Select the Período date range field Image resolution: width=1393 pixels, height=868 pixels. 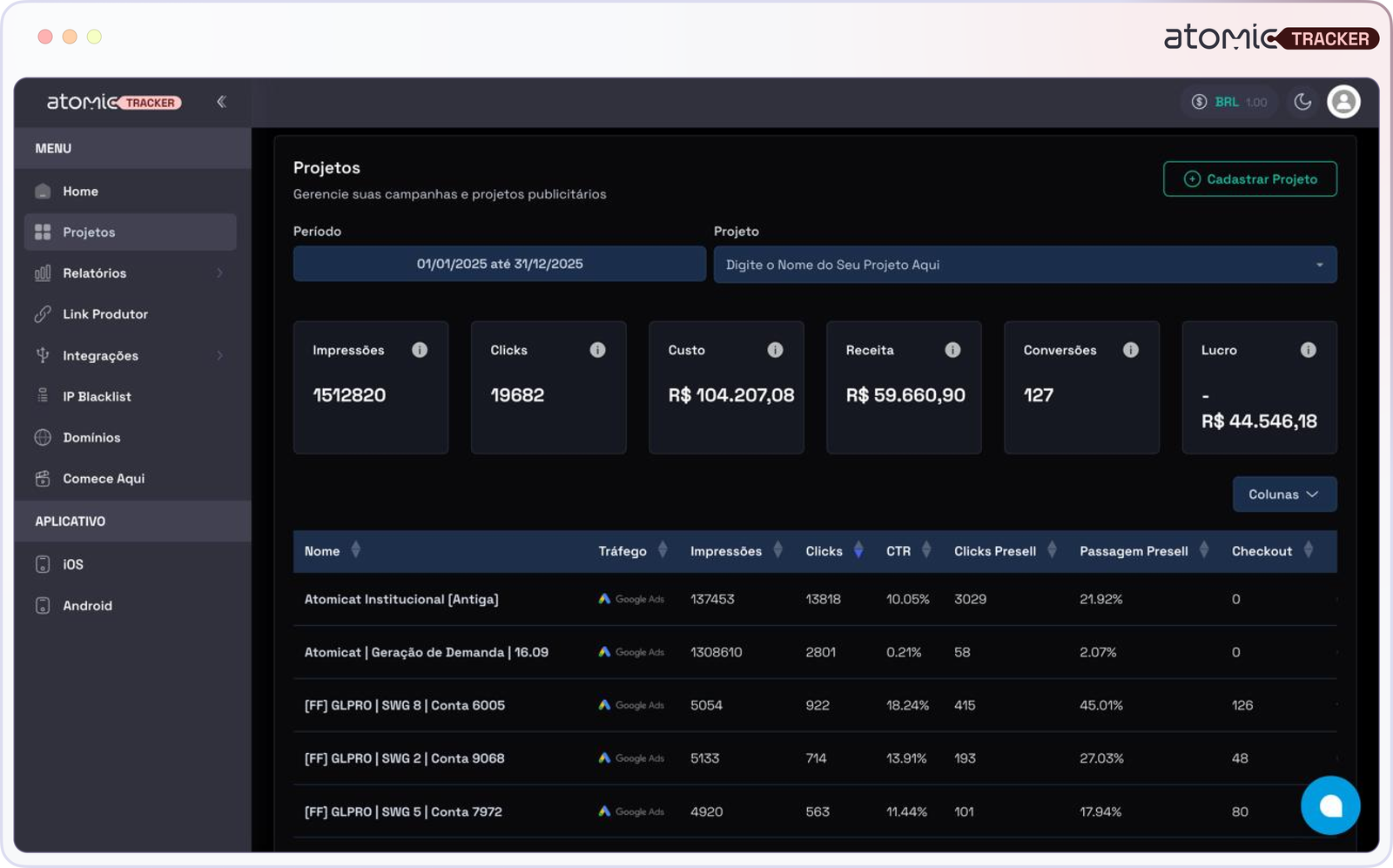(x=499, y=264)
